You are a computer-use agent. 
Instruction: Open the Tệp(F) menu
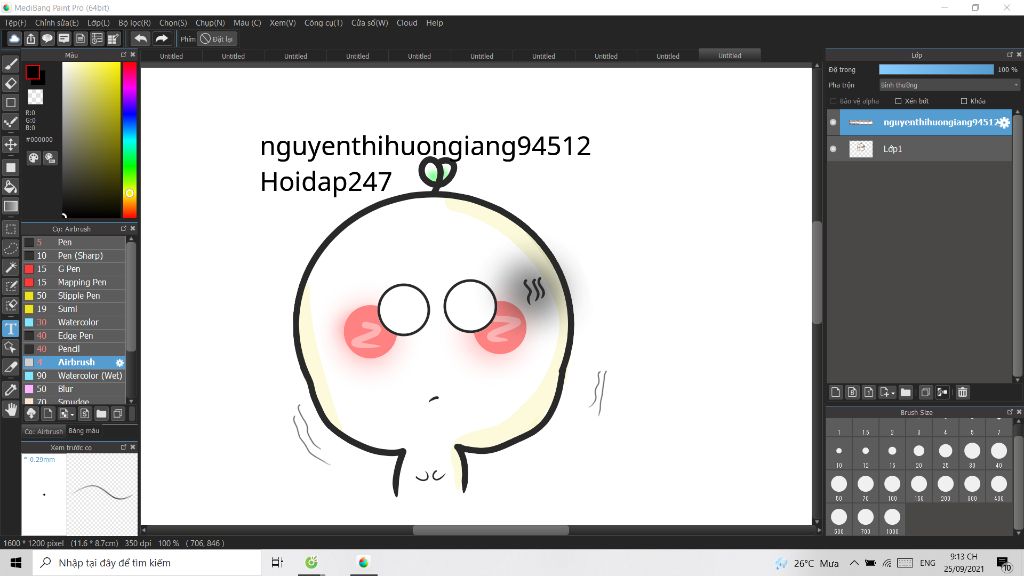[15, 23]
